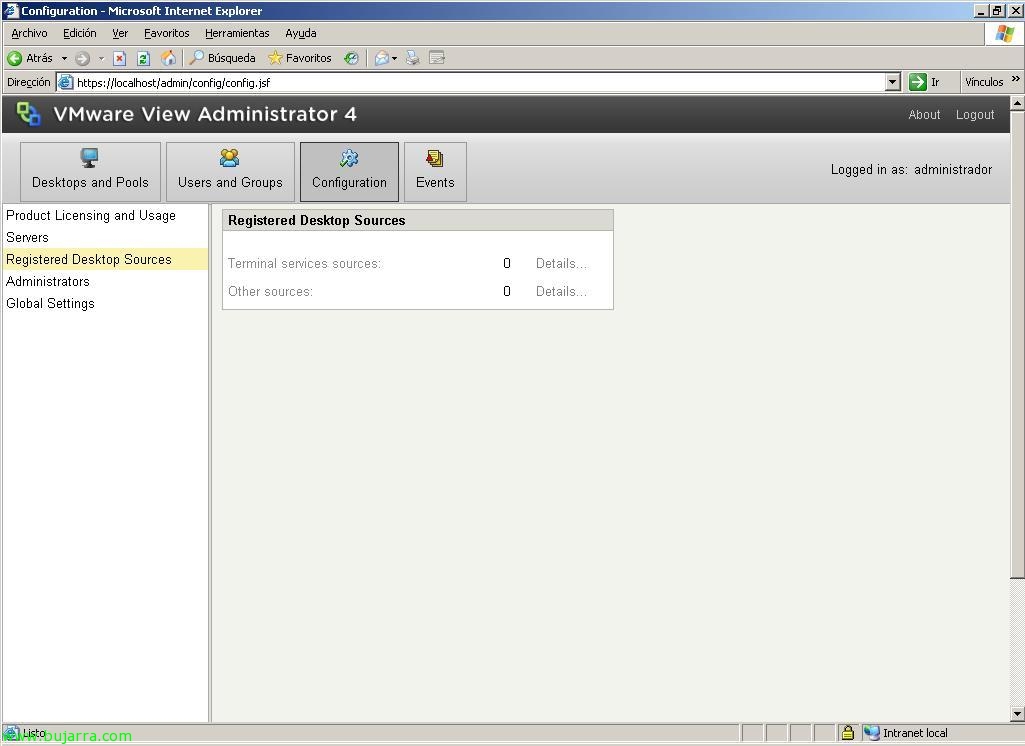
Task: Click the address bar URL field
Action: click(480, 82)
